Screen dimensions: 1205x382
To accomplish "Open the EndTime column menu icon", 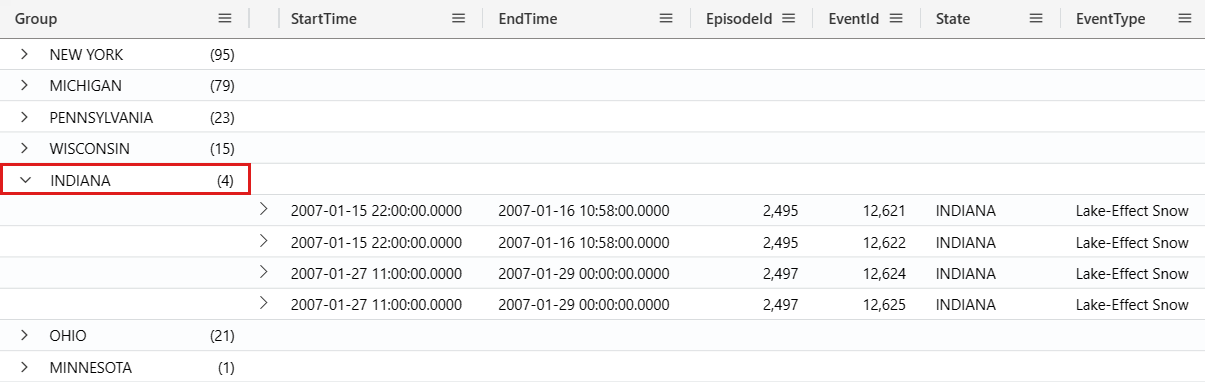I will click(666, 19).
